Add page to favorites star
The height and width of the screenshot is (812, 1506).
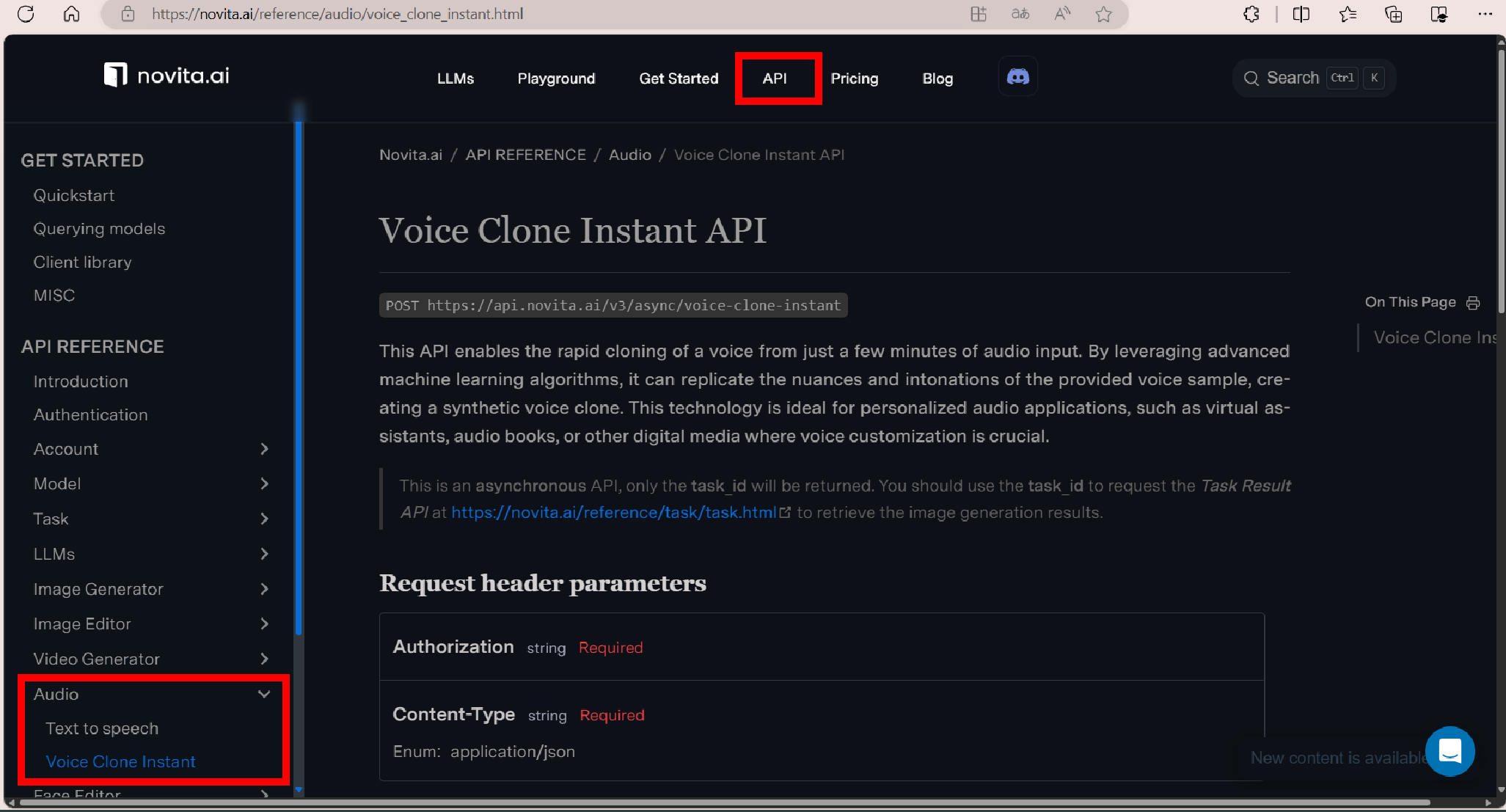point(1103,14)
